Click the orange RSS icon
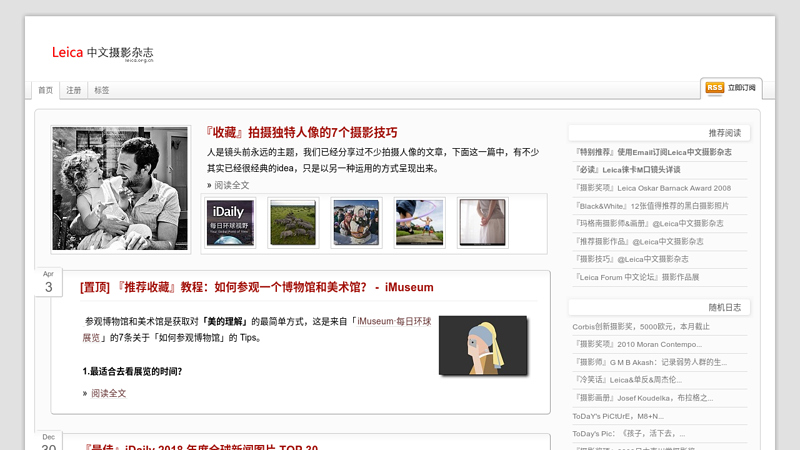Image resolution: width=800 pixels, height=450 pixels. point(714,88)
